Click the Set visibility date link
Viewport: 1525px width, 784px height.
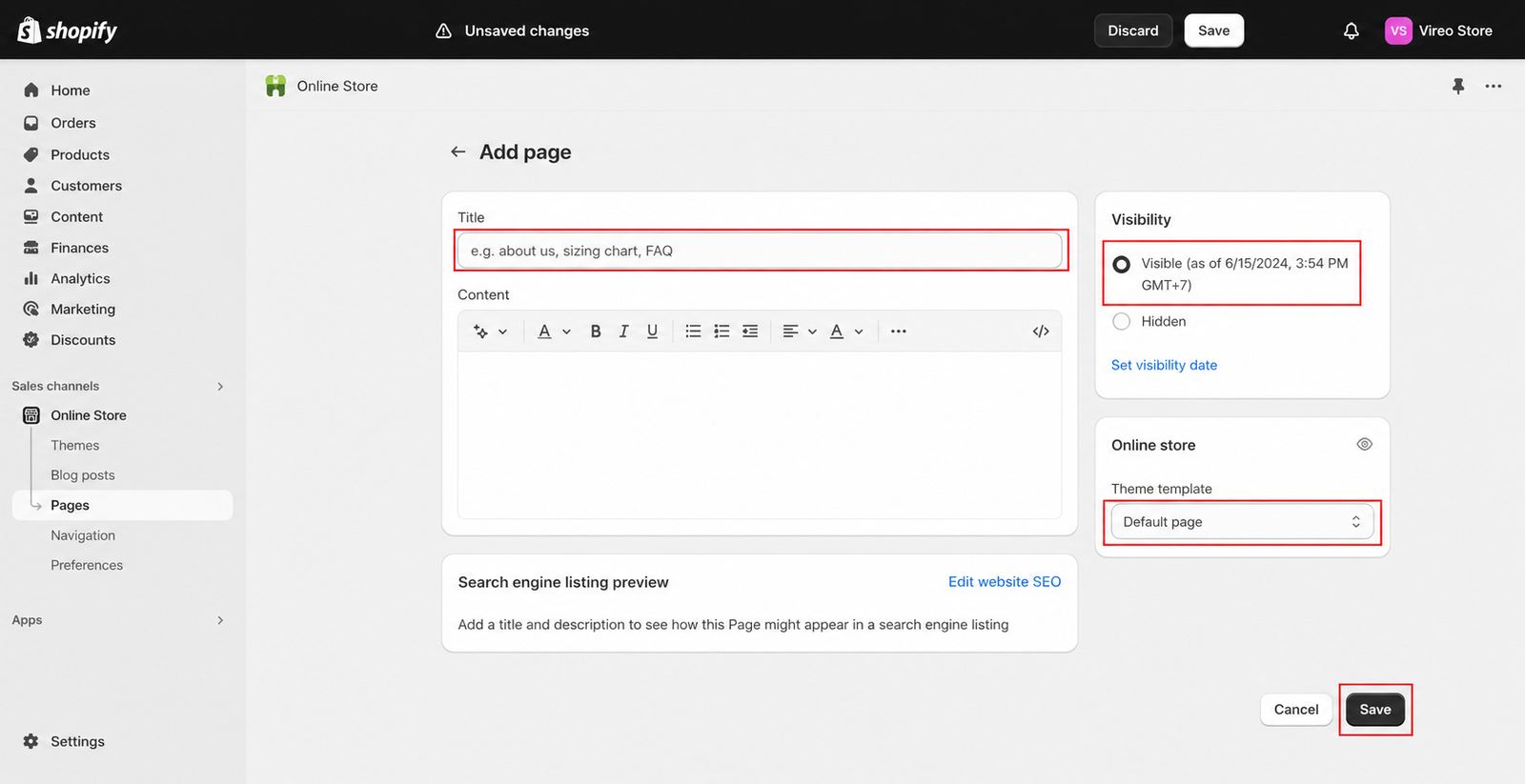[1164, 365]
